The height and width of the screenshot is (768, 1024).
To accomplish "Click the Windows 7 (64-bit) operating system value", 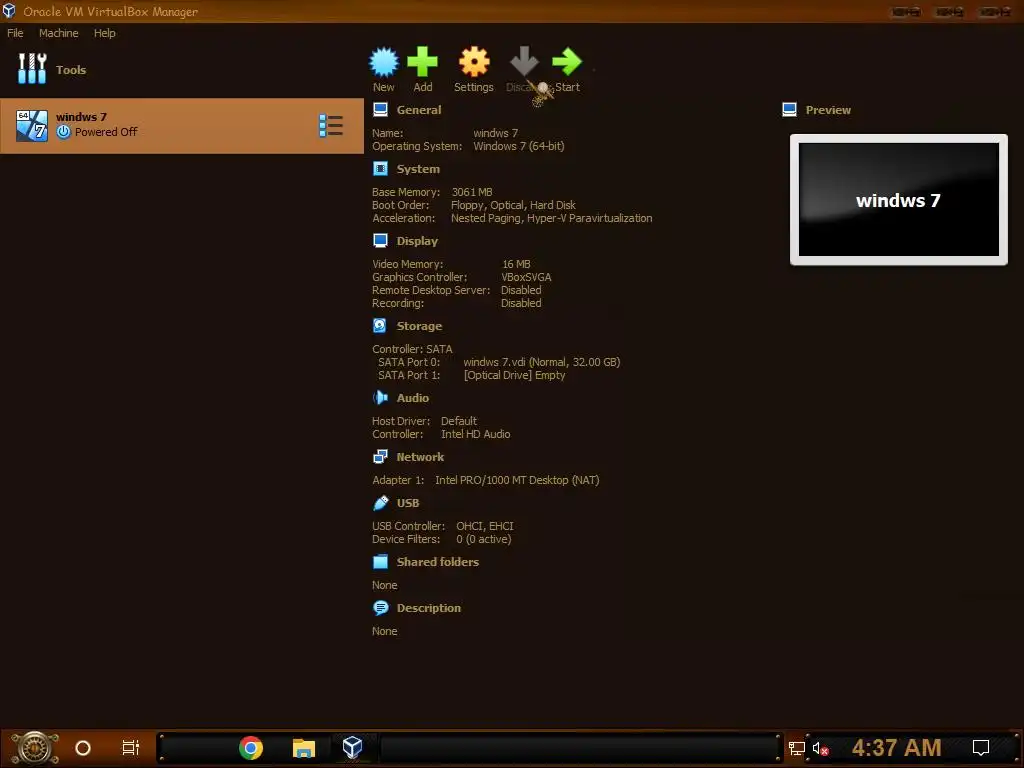I will tap(519, 146).
